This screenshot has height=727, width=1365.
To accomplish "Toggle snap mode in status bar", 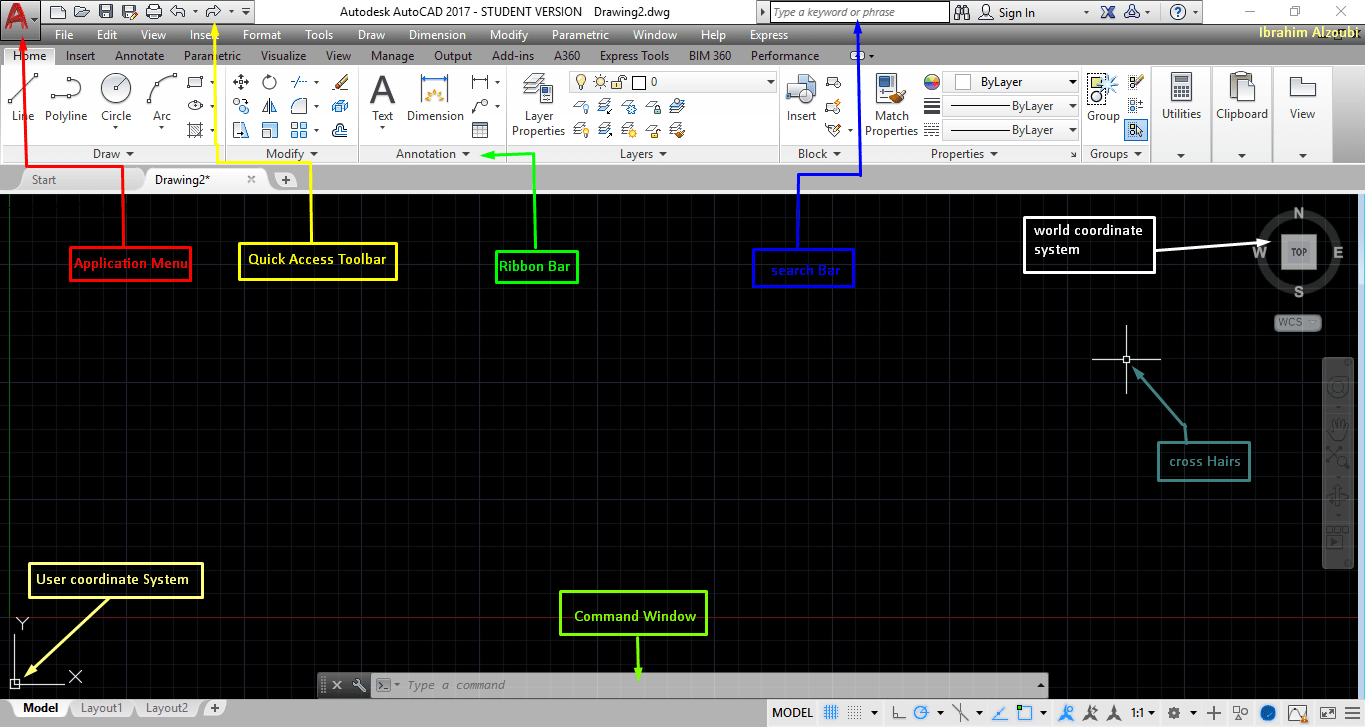I will click(854, 713).
